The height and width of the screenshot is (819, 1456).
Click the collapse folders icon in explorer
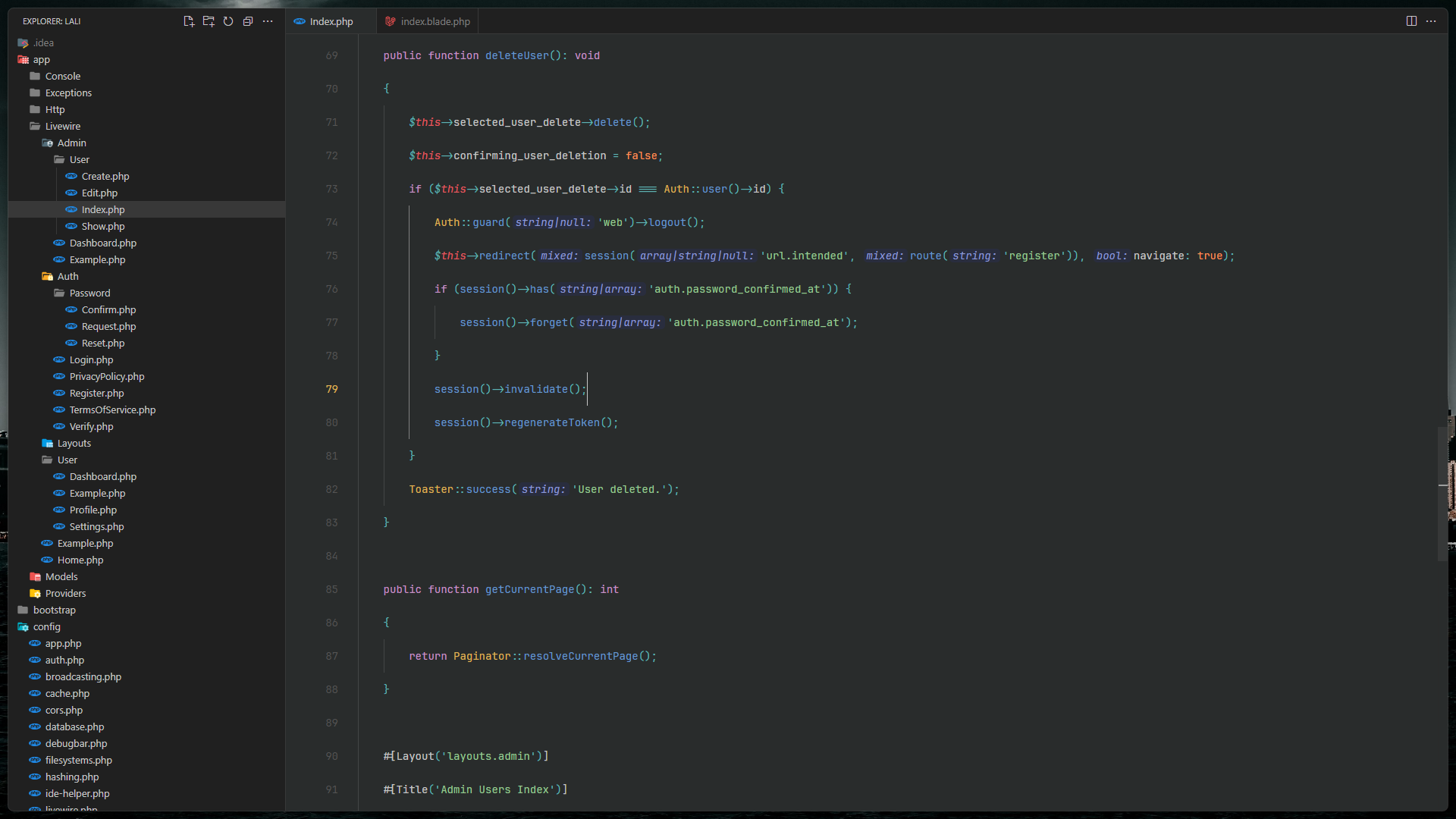click(x=247, y=21)
